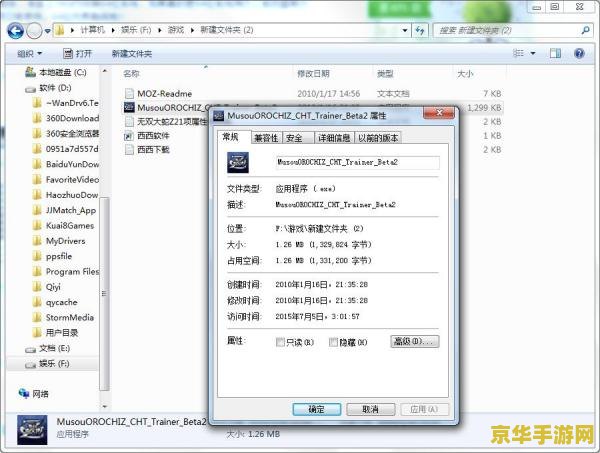
Task: Click the 网络 network icon in sidebar
Action: (27, 393)
